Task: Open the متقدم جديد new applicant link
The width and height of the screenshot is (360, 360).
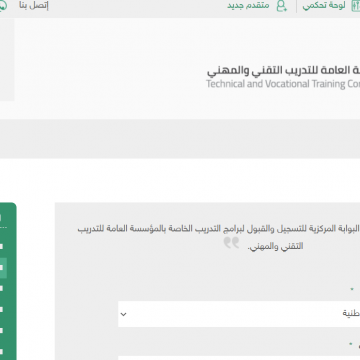Action: 248,6
